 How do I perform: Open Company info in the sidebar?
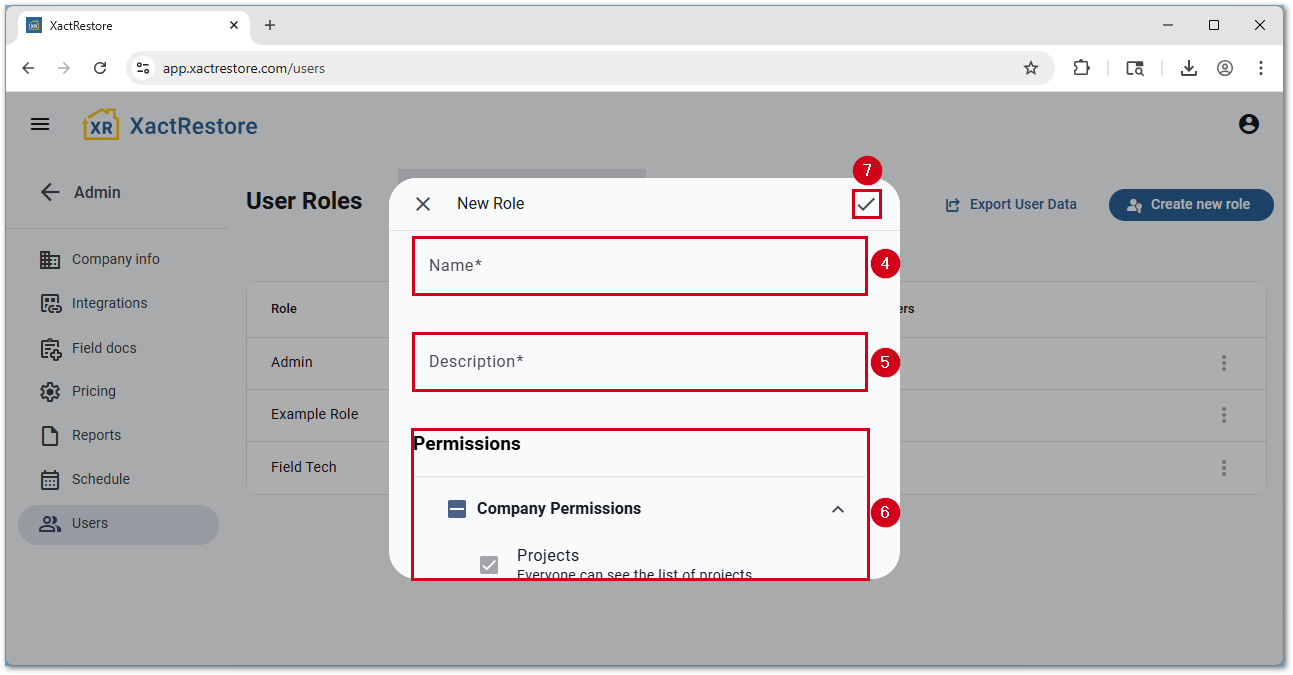tap(115, 259)
